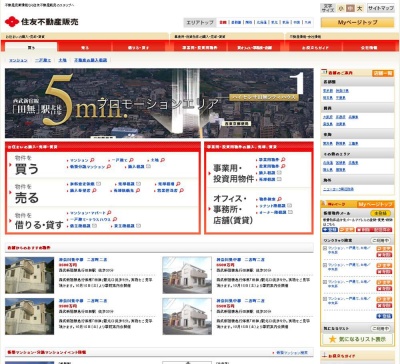Set text size to 小
Viewport: 400px width, 364px height.
341,8
